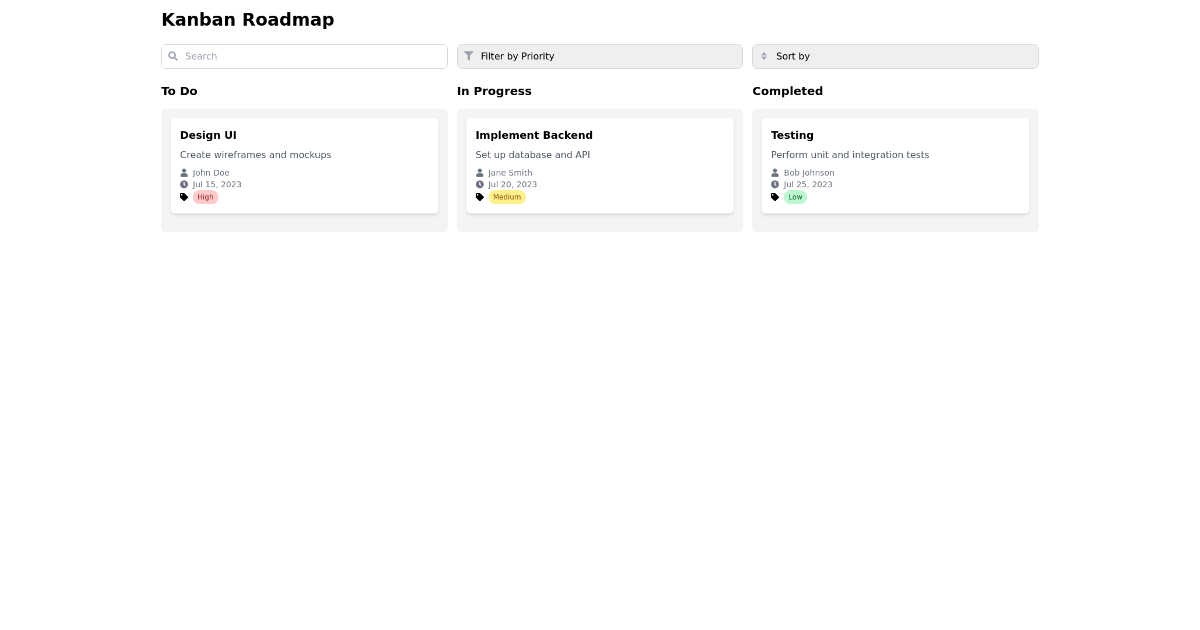
Task: Select the green Low priority badge
Action: coord(795,197)
